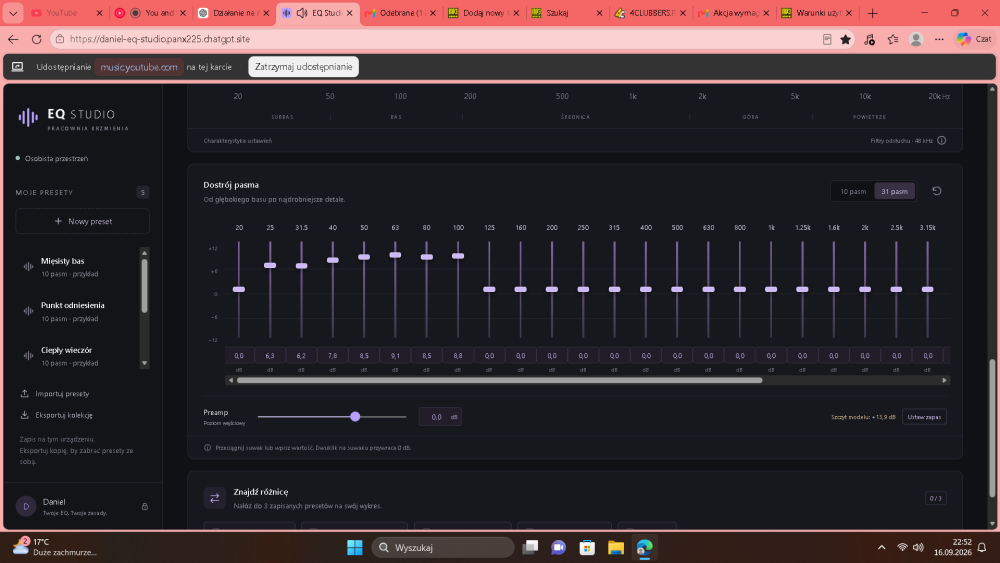Click the band slider strip left scroll arrow
1000x563 pixels.
coord(230,380)
